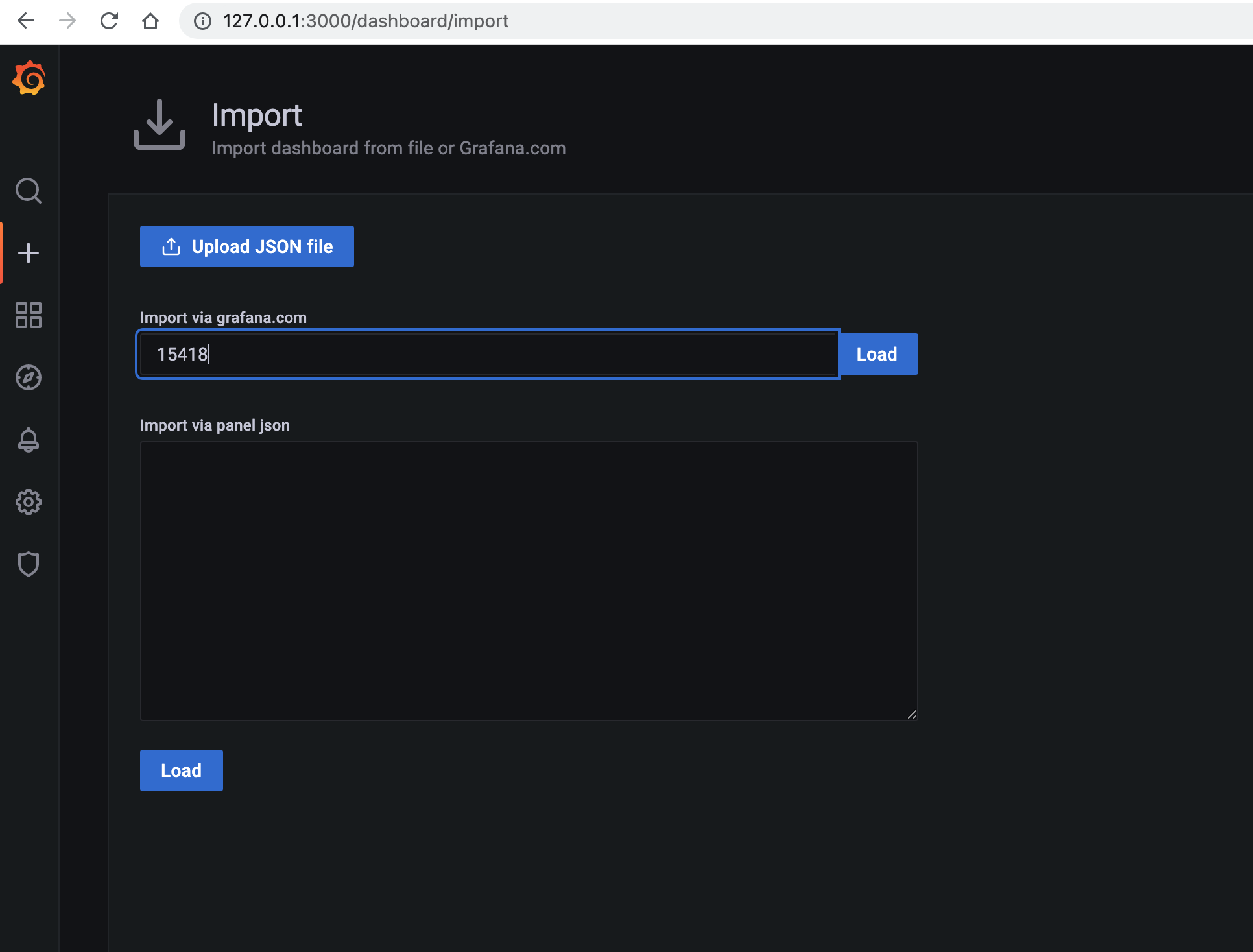Click the grafana.com dashboard ID field
This screenshot has height=952, width=1253.
click(x=486, y=353)
